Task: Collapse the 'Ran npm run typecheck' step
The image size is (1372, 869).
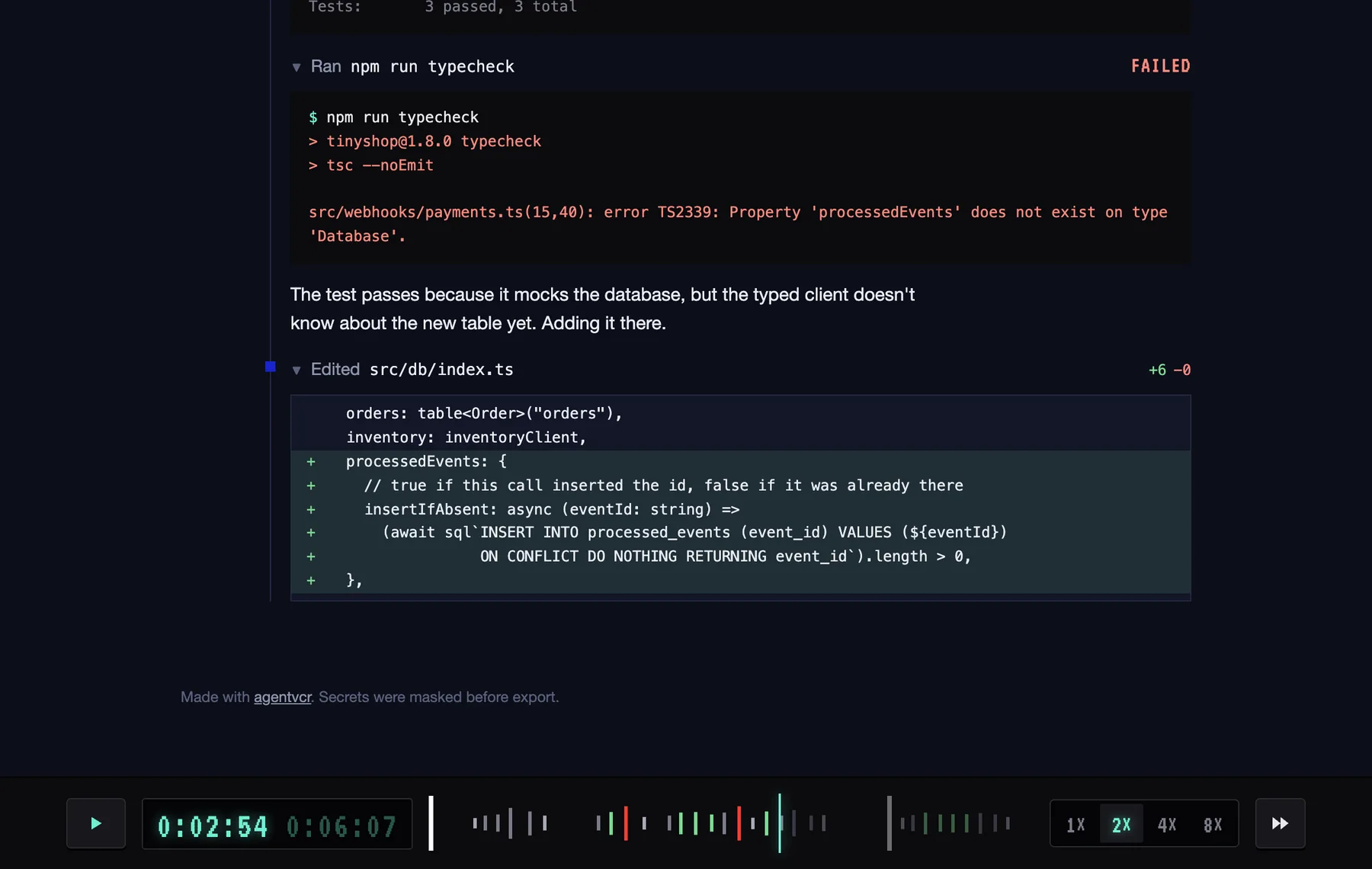Action: click(x=297, y=67)
